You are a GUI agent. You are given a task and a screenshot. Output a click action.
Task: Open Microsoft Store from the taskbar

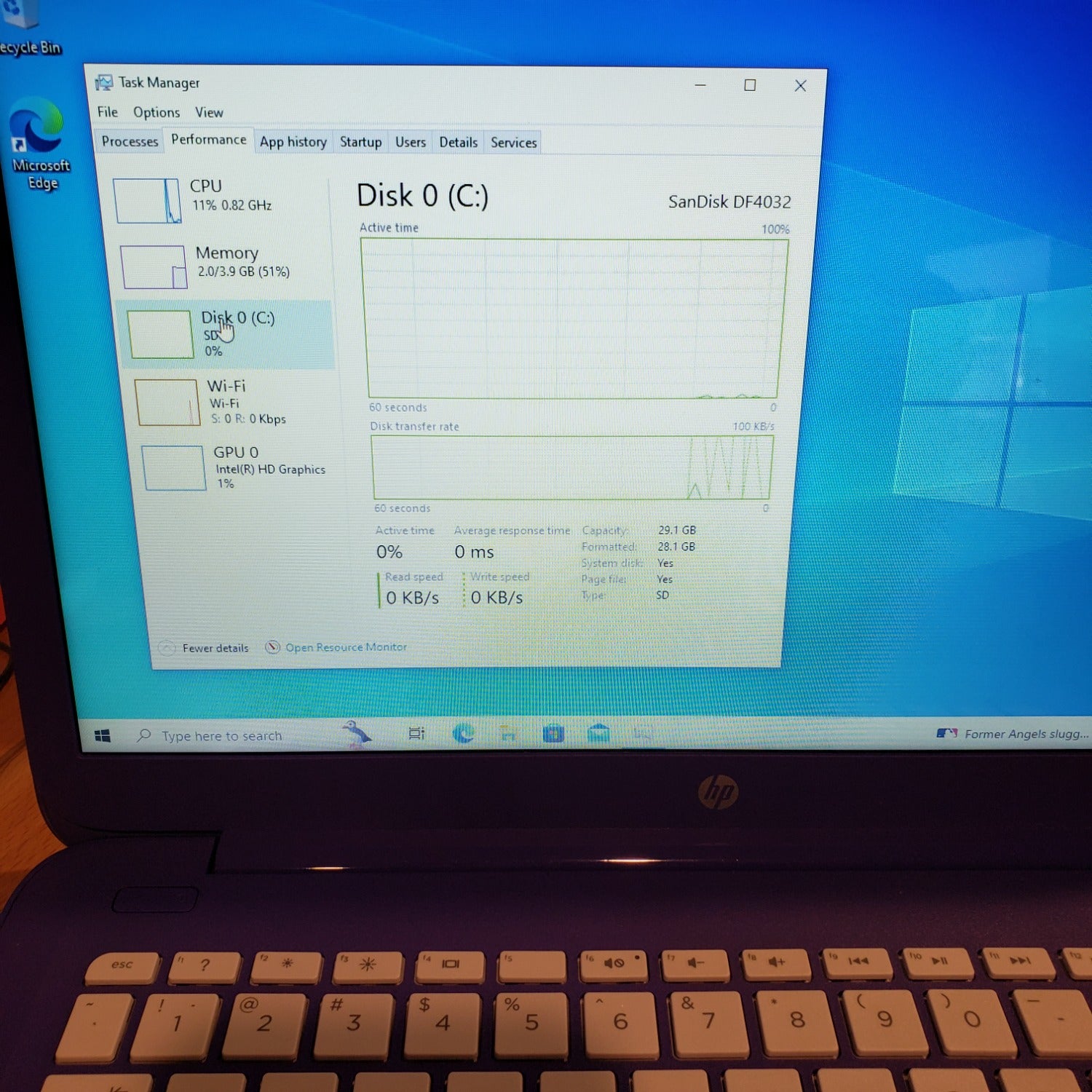553,735
